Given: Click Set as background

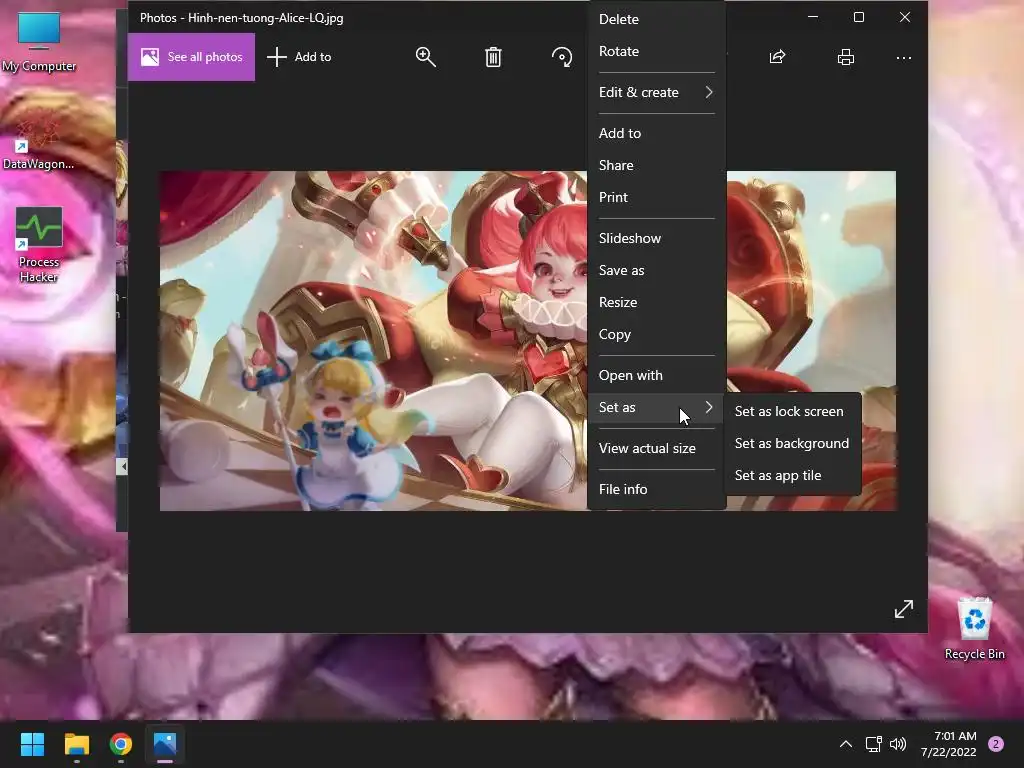Looking at the screenshot, I should click(792, 443).
